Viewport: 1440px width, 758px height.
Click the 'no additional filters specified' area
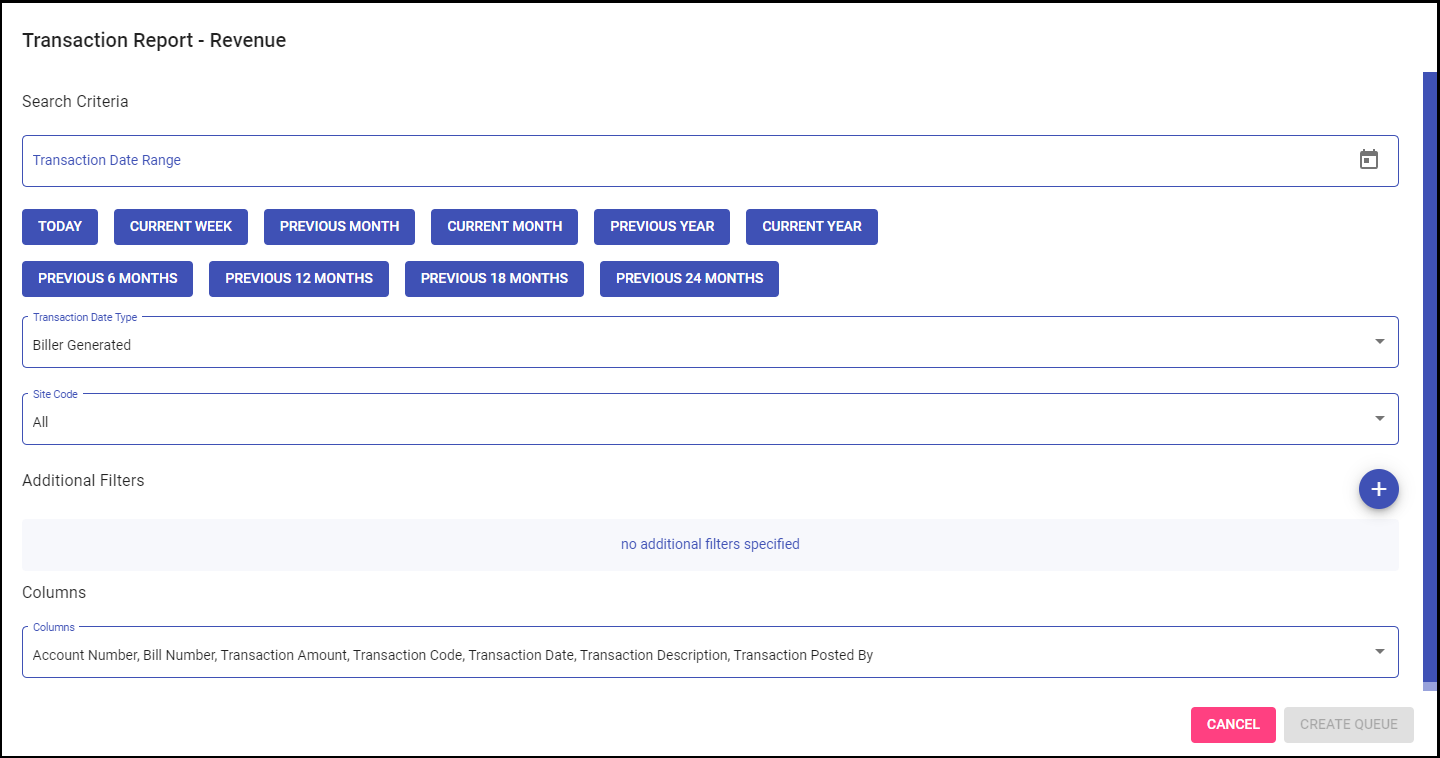coord(710,545)
